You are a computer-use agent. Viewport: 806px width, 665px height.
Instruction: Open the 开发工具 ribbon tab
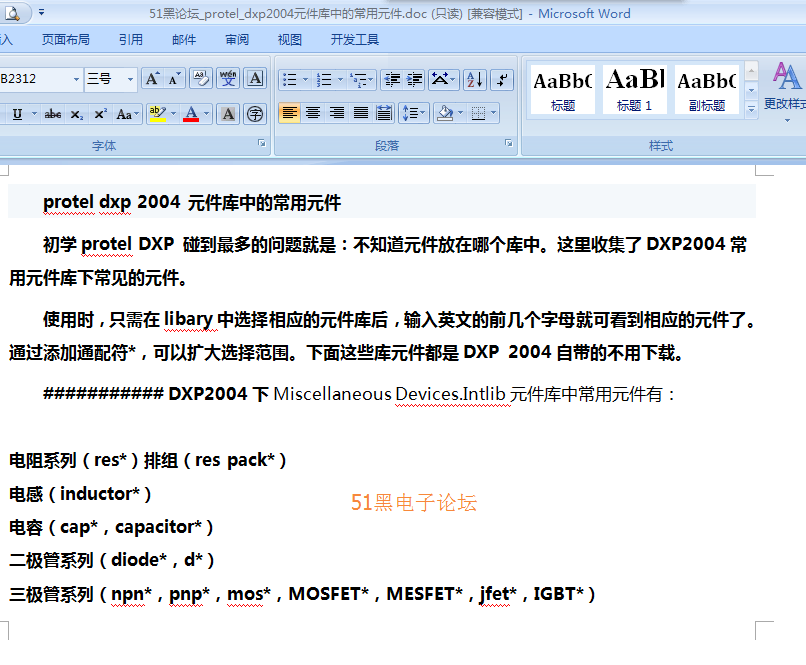point(355,40)
